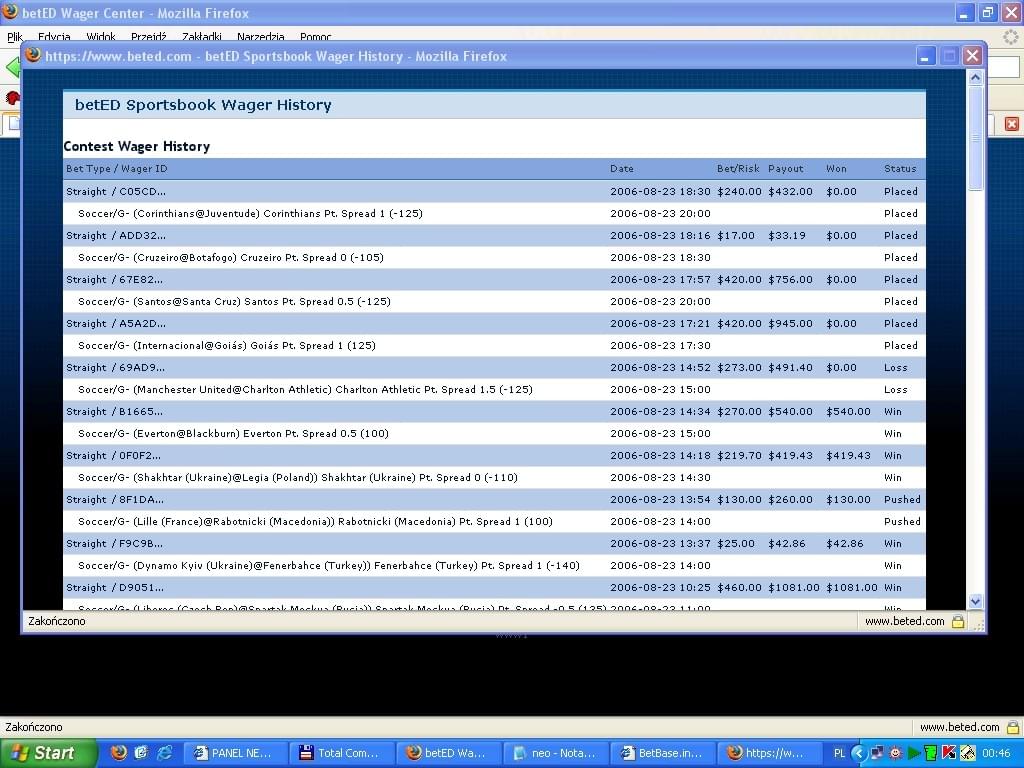Switch to https://w... taskbar window
1024x768 pixels.
(768, 753)
